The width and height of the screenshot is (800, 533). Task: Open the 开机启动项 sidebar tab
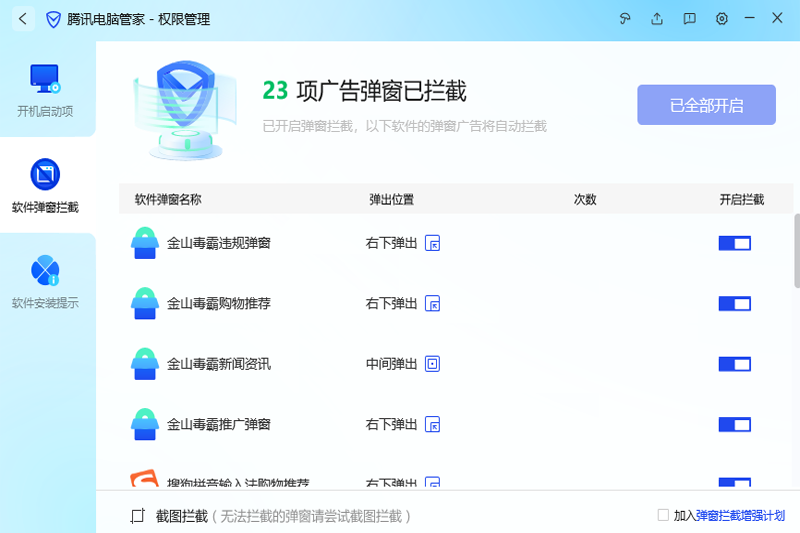click(46, 89)
